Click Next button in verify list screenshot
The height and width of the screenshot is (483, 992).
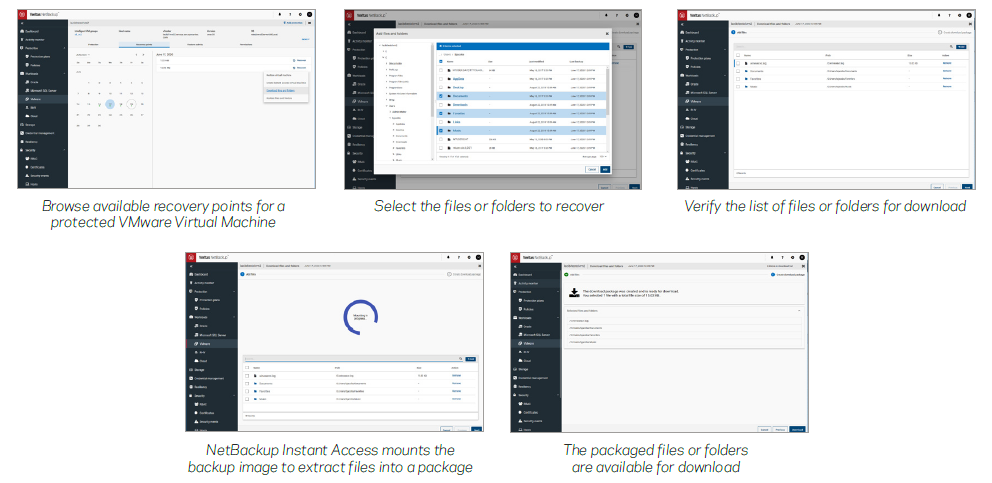(967, 187)
